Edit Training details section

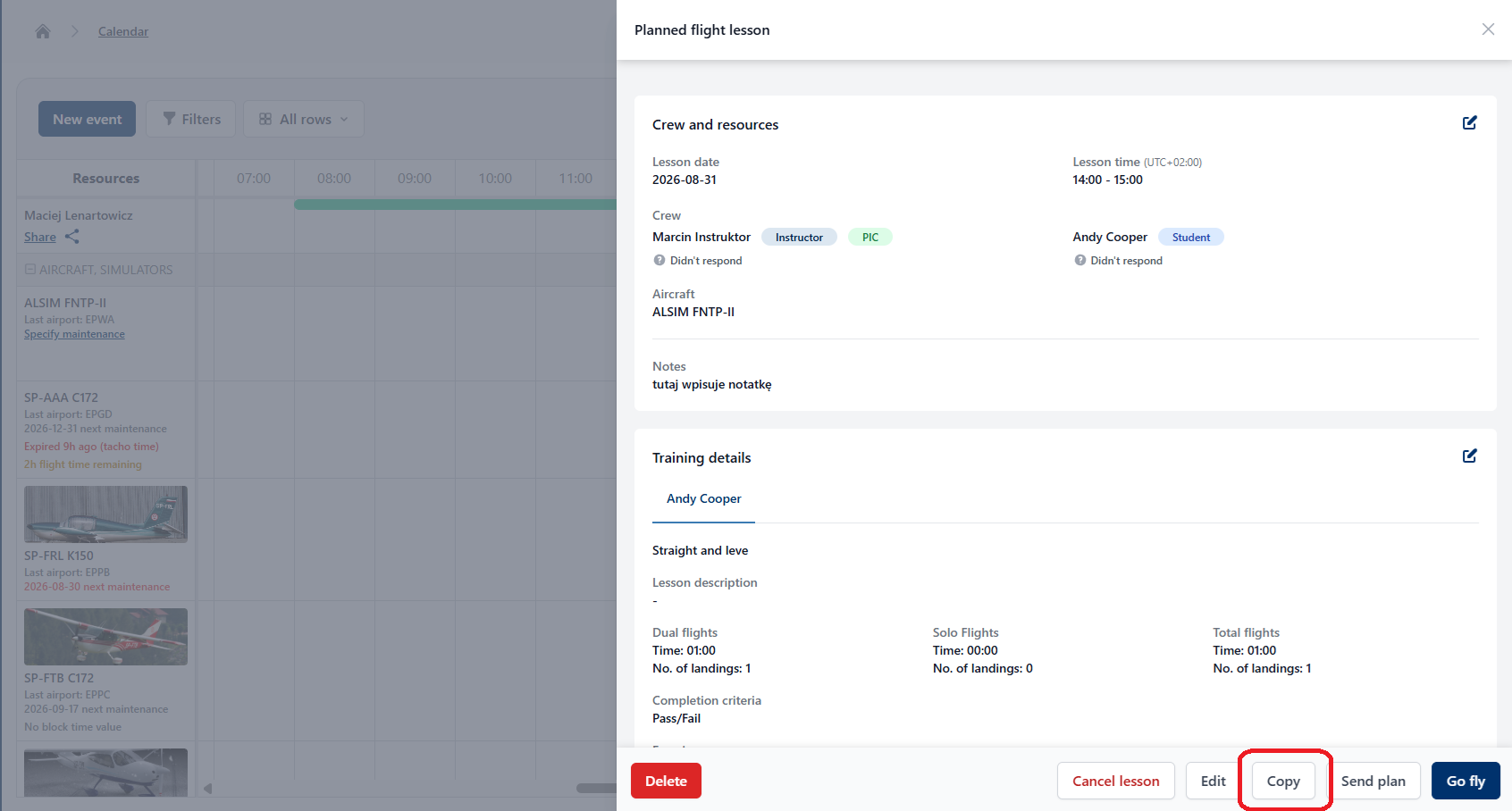point(1469,456)
